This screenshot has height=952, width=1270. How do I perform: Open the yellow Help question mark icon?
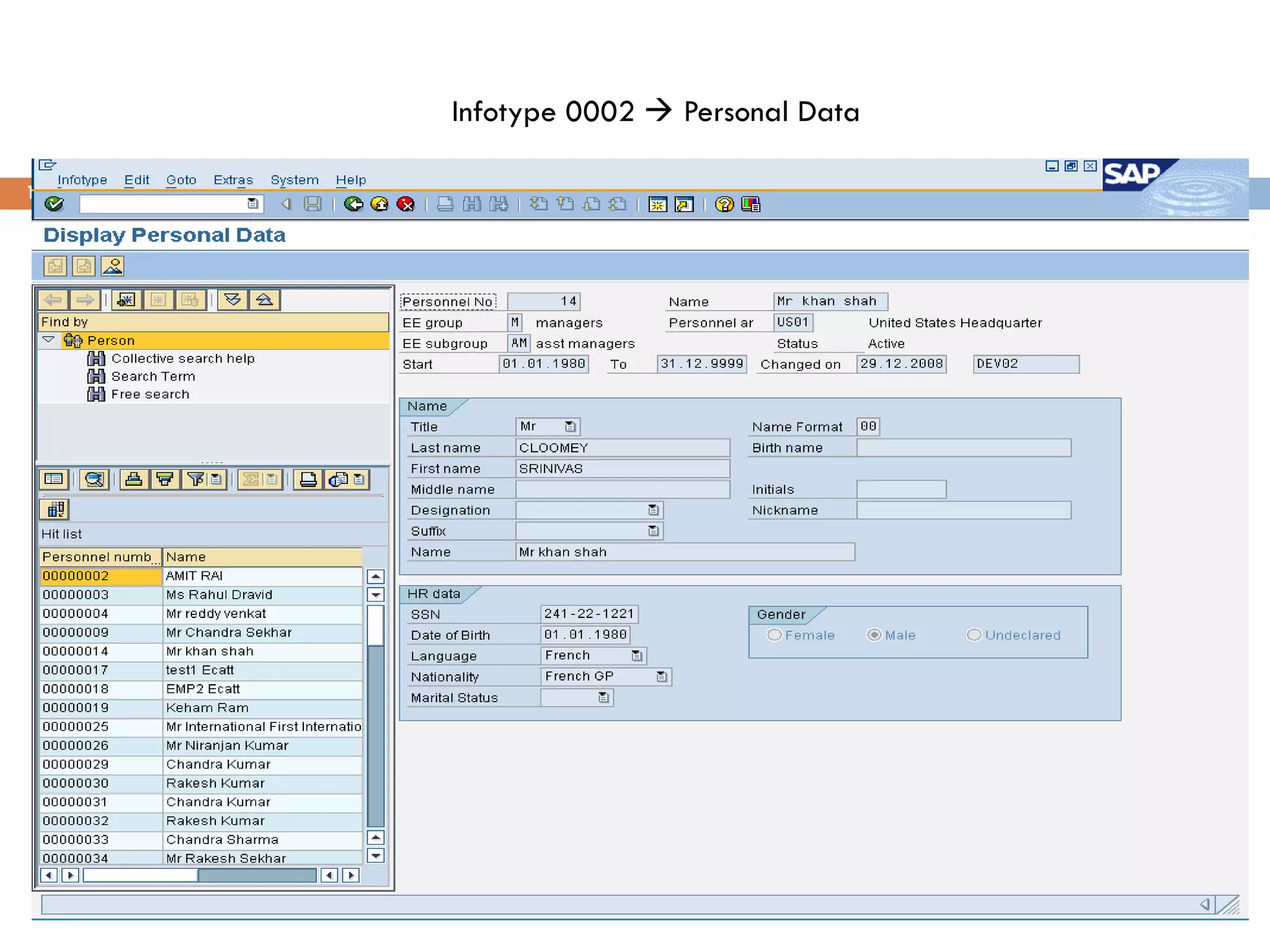coord(724,204)
